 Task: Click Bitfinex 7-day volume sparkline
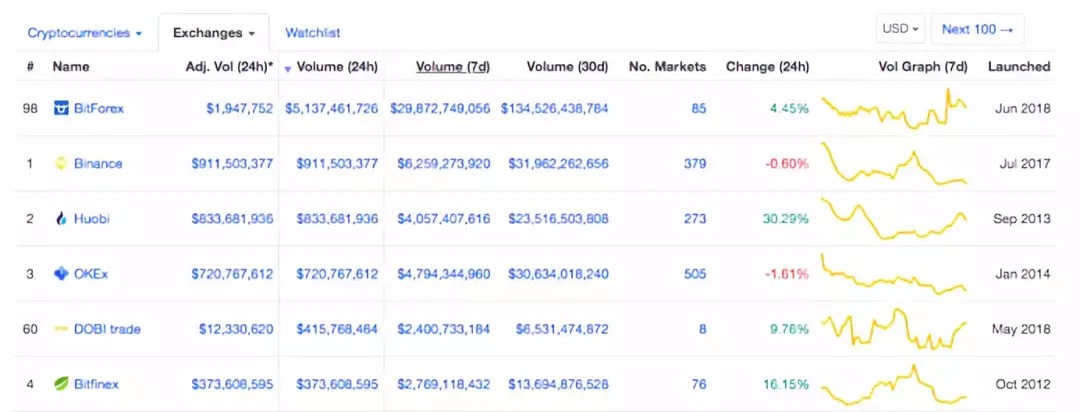pyautogui.click(x=893, y=383)
